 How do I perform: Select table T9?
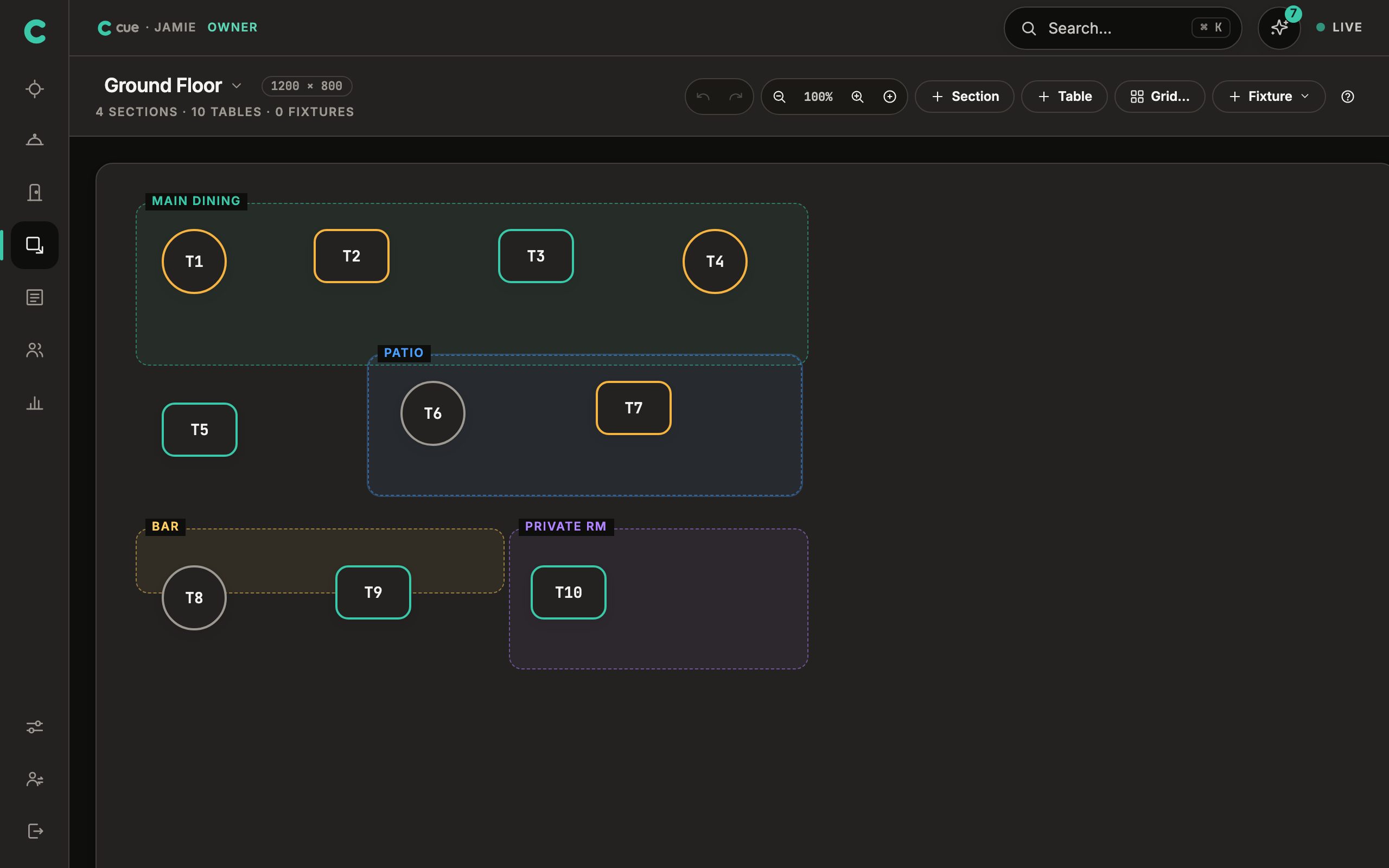point(373,592)
